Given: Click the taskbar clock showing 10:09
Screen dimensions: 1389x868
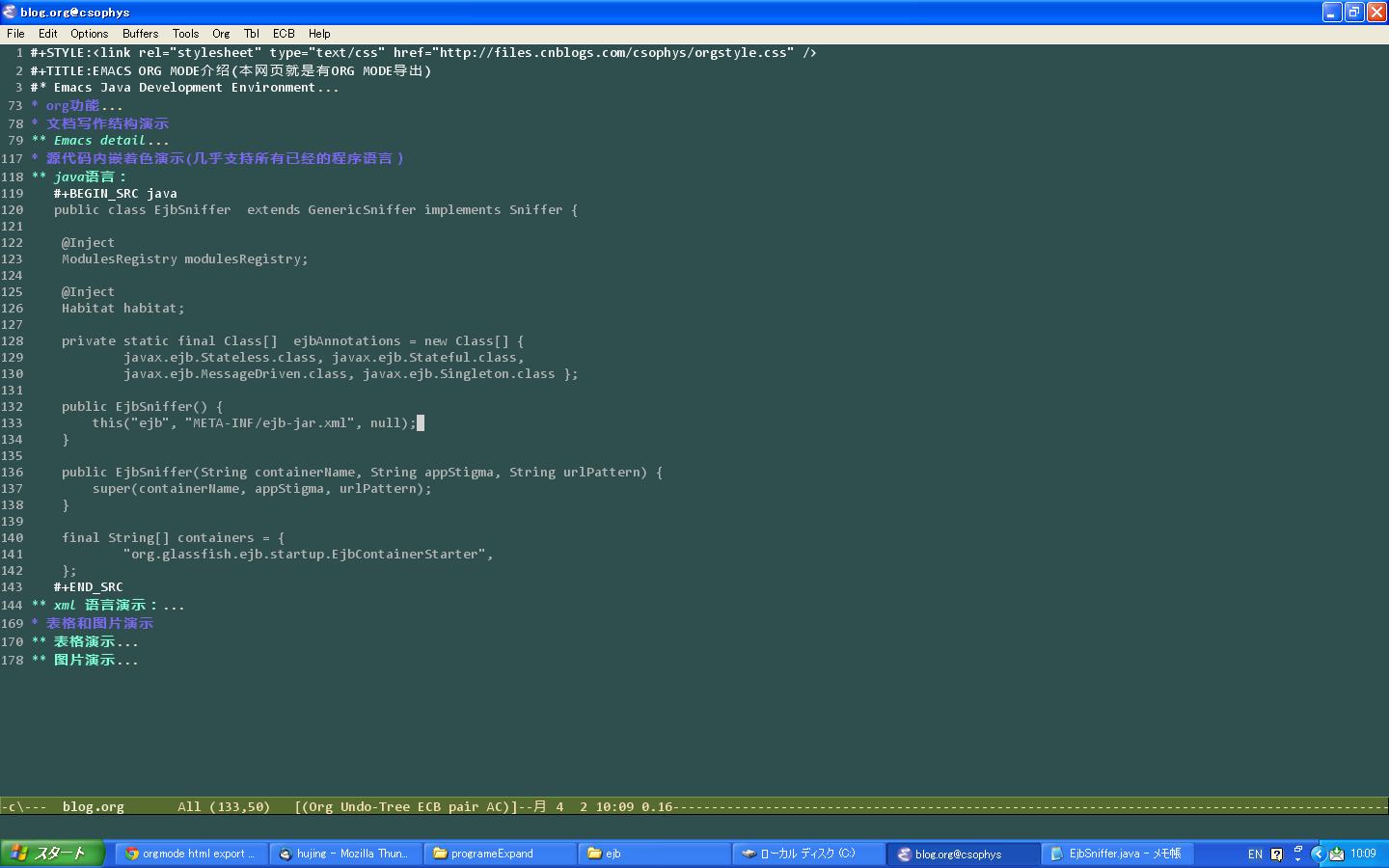Looking at the screenshot, I should pyautogui.click(x=1363, y=854).
